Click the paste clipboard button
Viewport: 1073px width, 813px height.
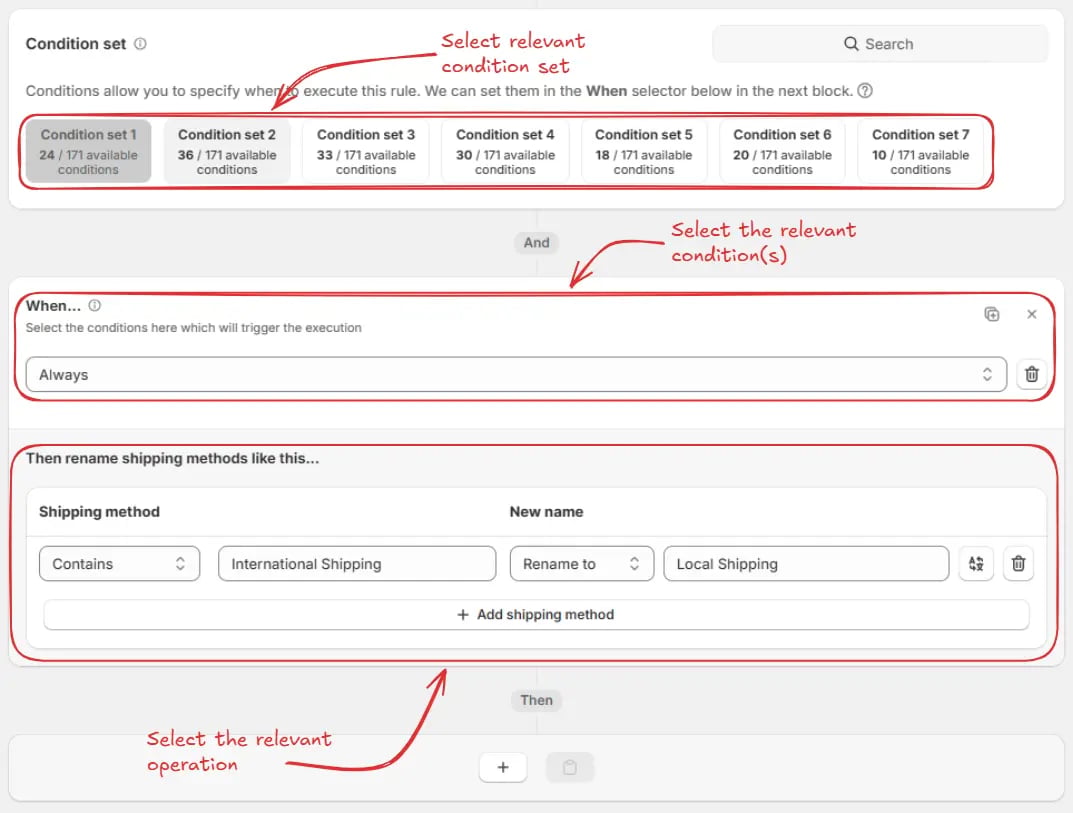(569, 767)
